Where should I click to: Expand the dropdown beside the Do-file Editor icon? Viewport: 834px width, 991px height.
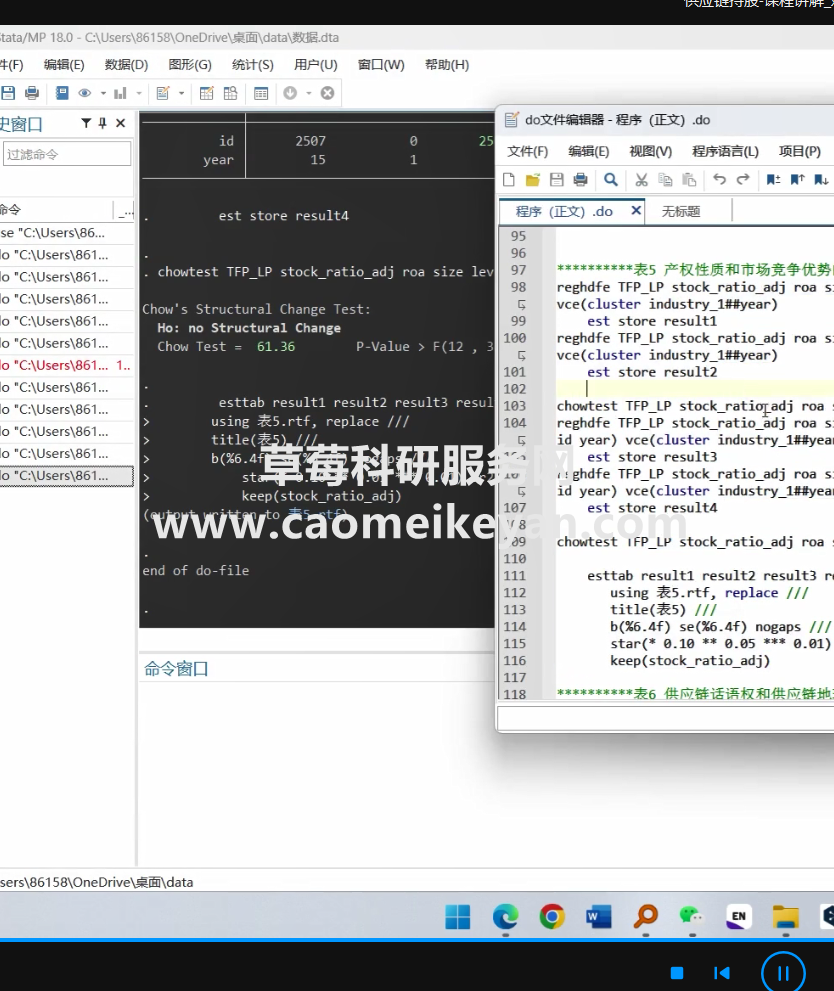coord(181,94)
